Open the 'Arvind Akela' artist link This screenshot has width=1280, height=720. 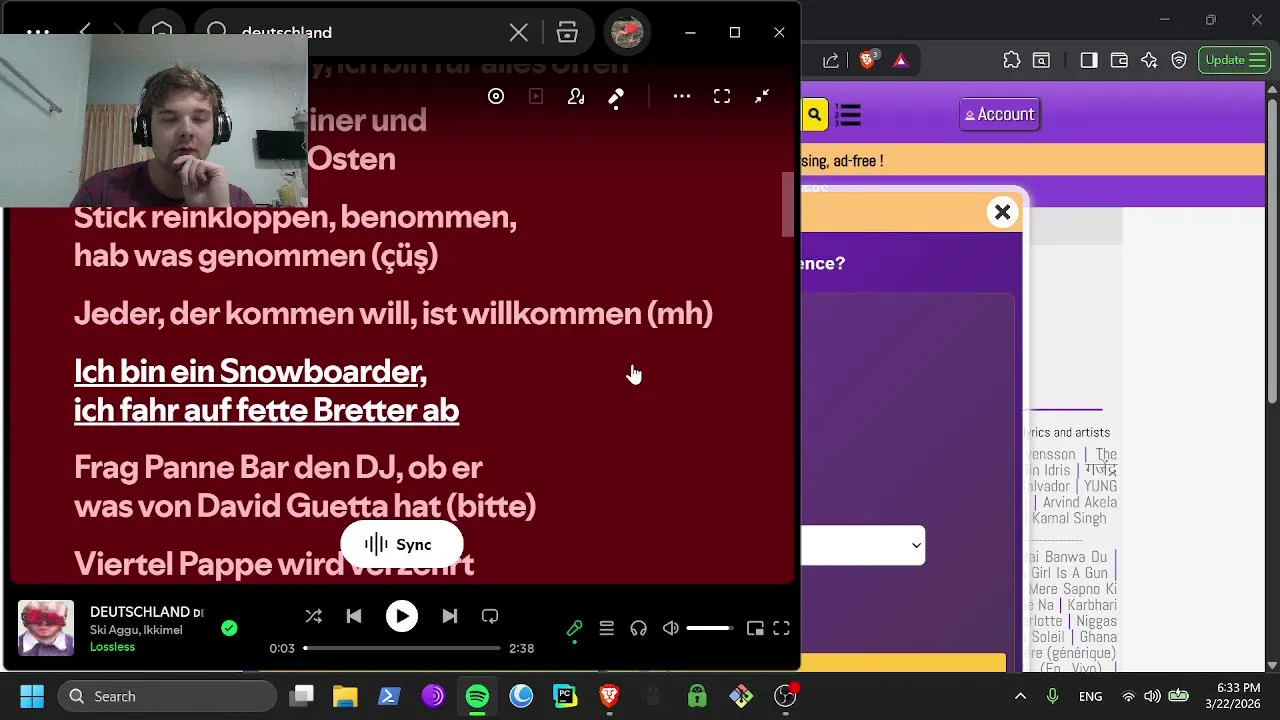point(1079,502)
